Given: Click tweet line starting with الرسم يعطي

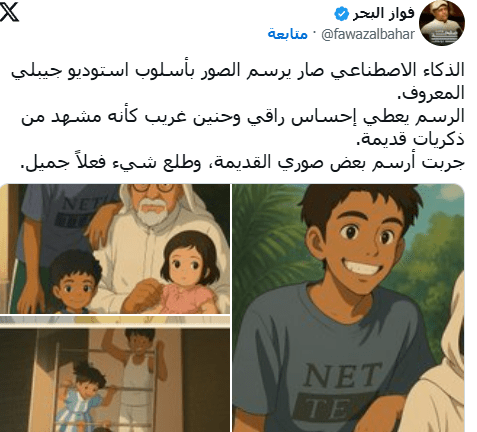Looking at the screenshot, I should 243,117.
